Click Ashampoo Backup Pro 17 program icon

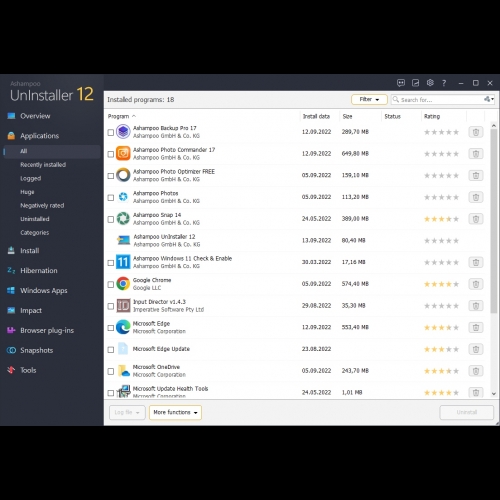(123, 132)
